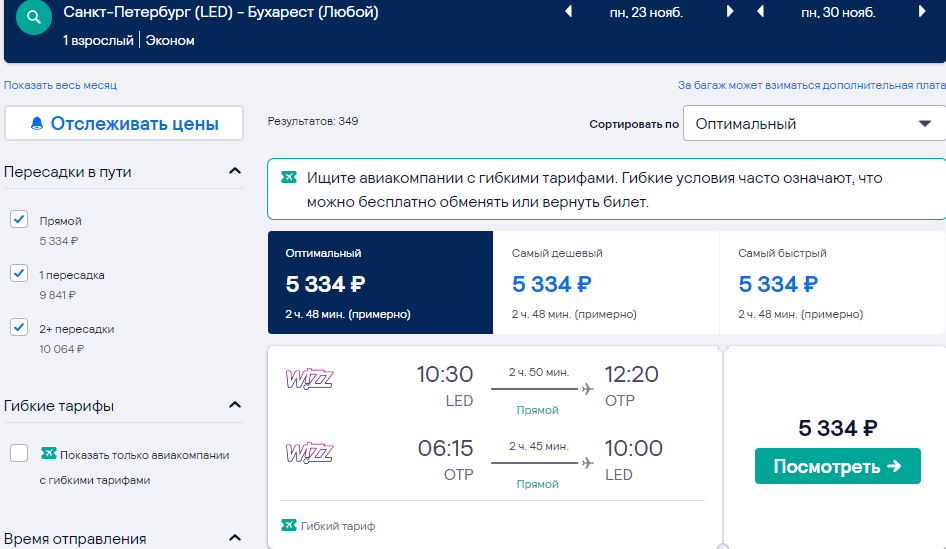
Task: Click the bell icon on Отслеживать цены
Action: click(37, 124)
